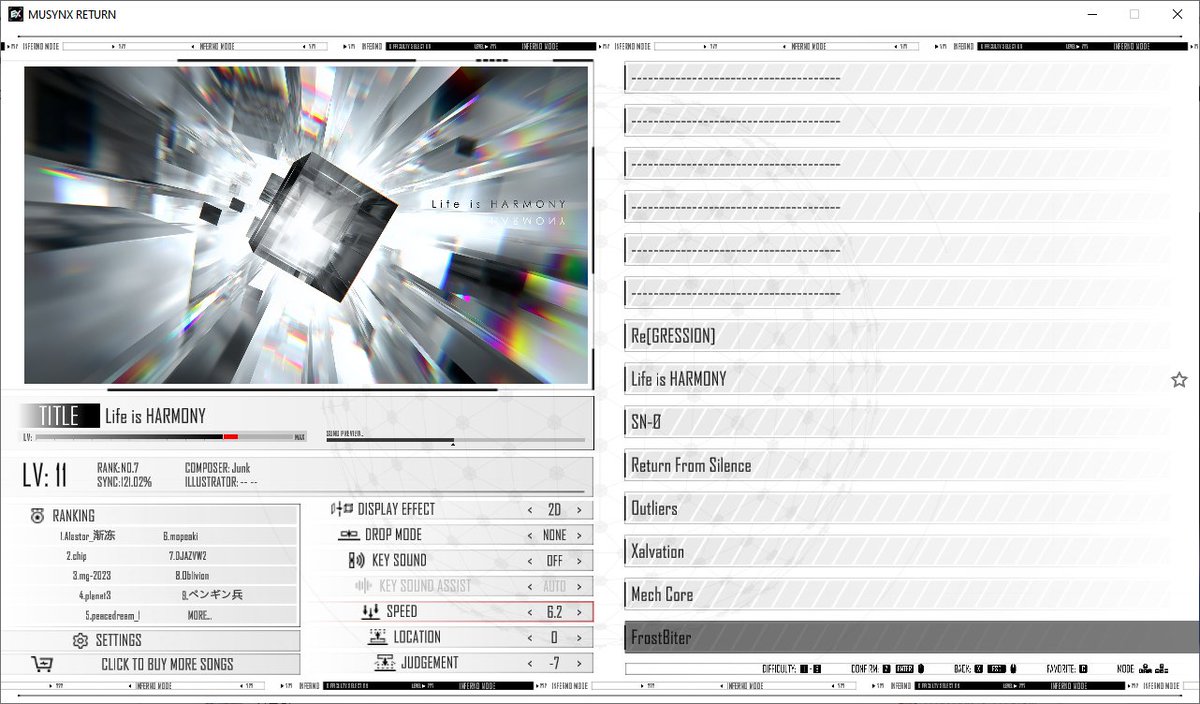
Task: Click ranking entry 4.planet3
Action: [x=95, y=596]
